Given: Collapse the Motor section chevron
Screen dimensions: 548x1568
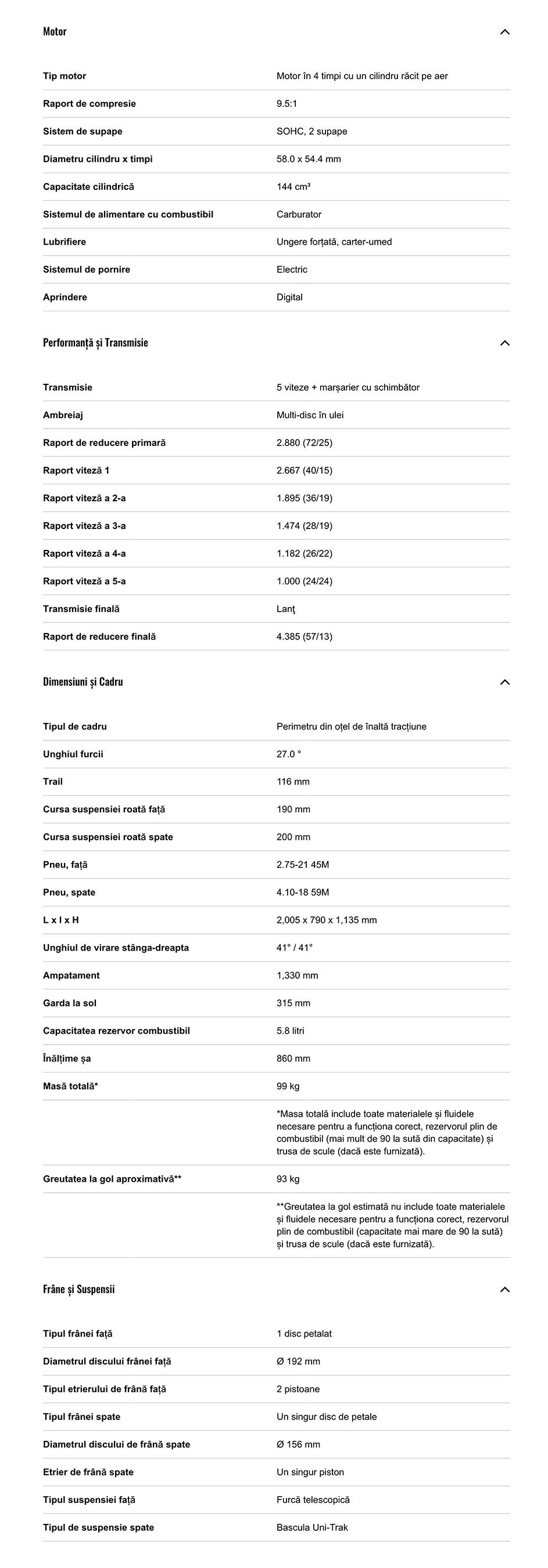Looking at the screenshot, I should [504, 32].
